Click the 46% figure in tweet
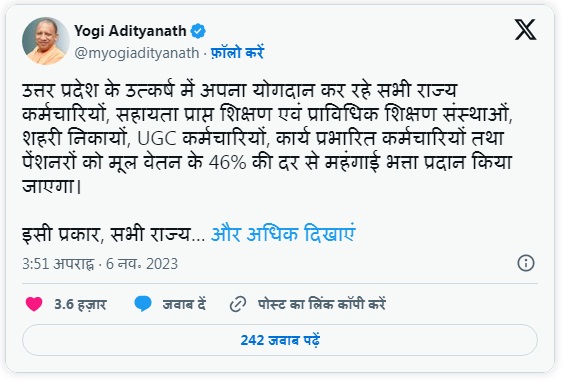 (227, 162)
